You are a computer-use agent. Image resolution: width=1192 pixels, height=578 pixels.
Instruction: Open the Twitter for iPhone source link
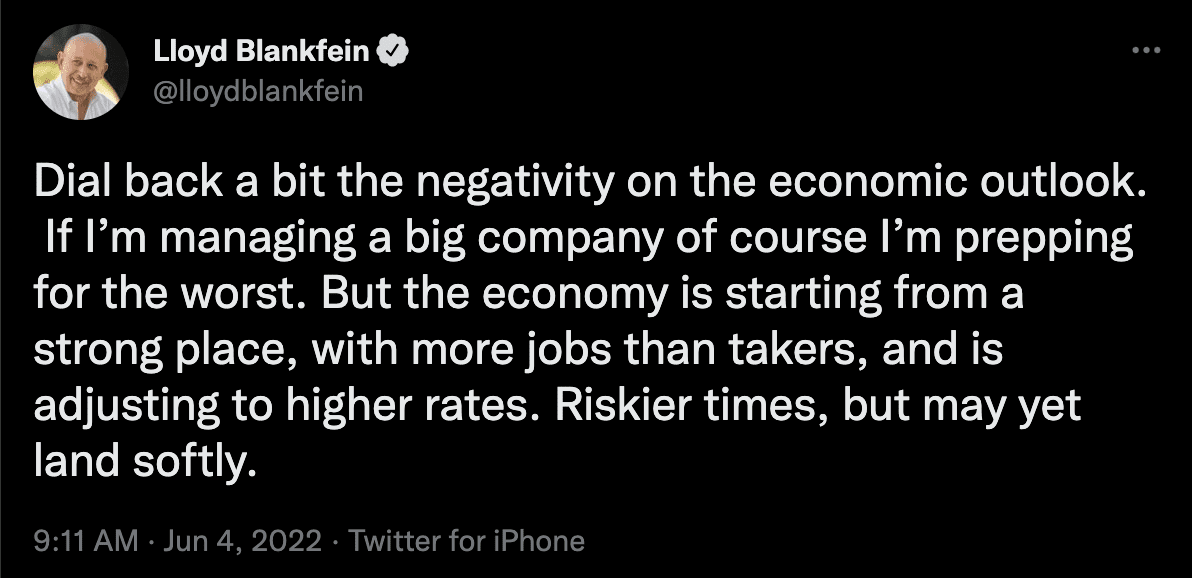coord(464,541)
